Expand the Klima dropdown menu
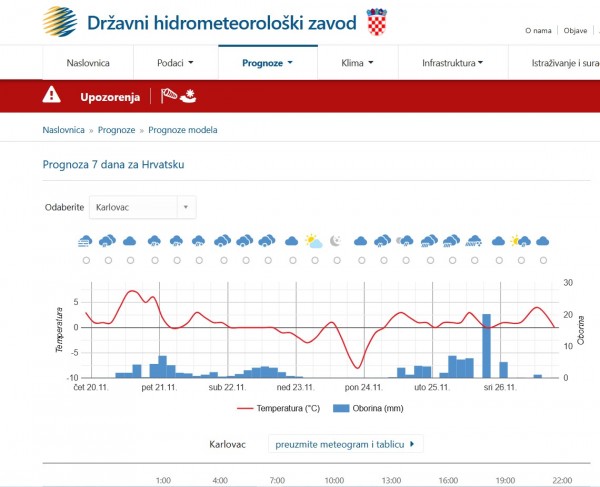Viewport: 600px width, 487px height. [x=357, y=63]
